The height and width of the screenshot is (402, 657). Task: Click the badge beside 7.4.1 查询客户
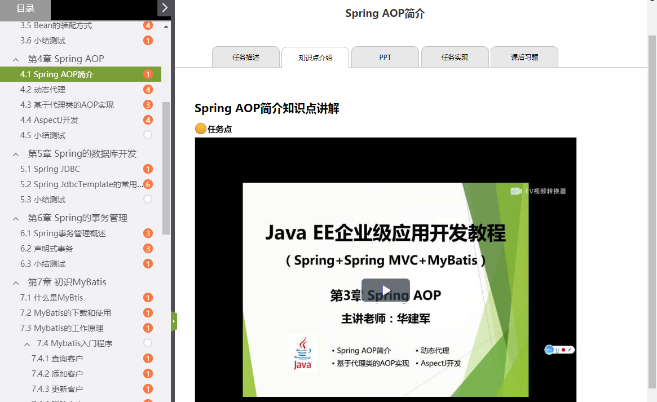click(x=148, y=358)
